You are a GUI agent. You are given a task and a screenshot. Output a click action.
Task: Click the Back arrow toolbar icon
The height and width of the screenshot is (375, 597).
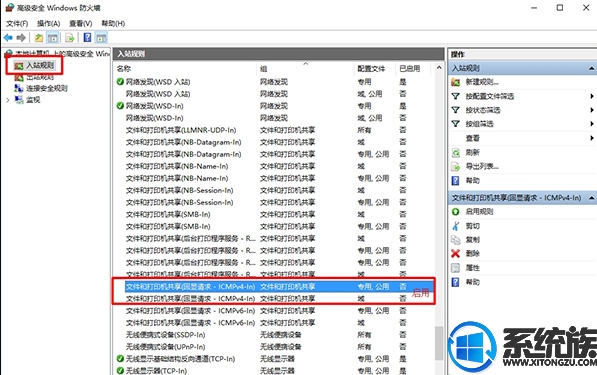coord(8,38)
